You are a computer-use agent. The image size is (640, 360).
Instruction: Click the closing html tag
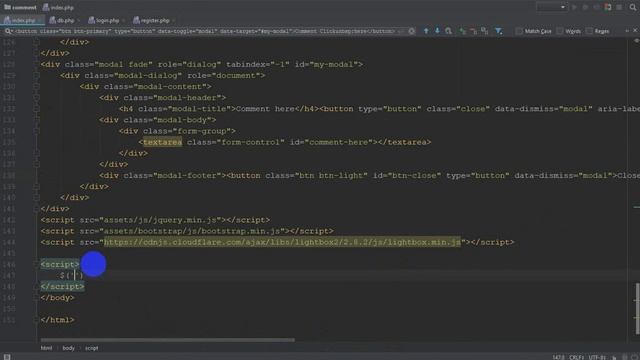(57, 320)
